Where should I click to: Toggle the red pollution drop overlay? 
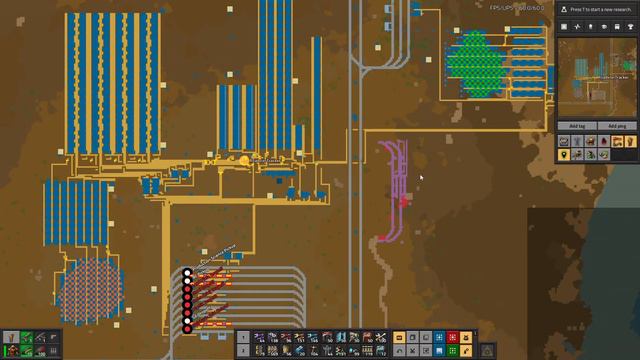coord(604,141)
